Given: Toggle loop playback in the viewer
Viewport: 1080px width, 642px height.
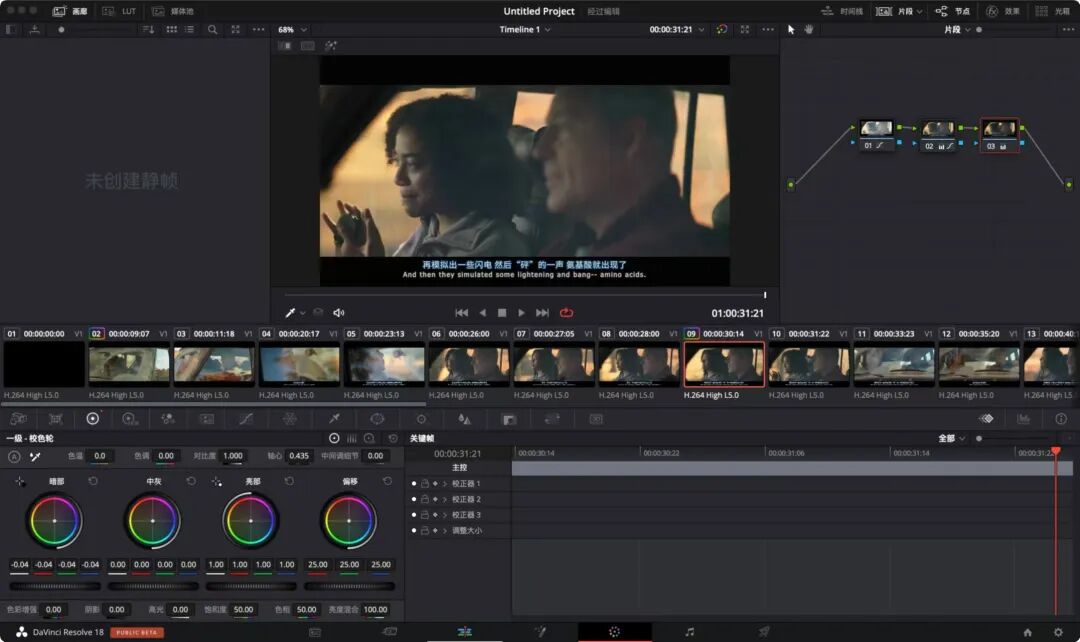Looking at the screenshot, I should pyautogui.click(x=567, y=313).
